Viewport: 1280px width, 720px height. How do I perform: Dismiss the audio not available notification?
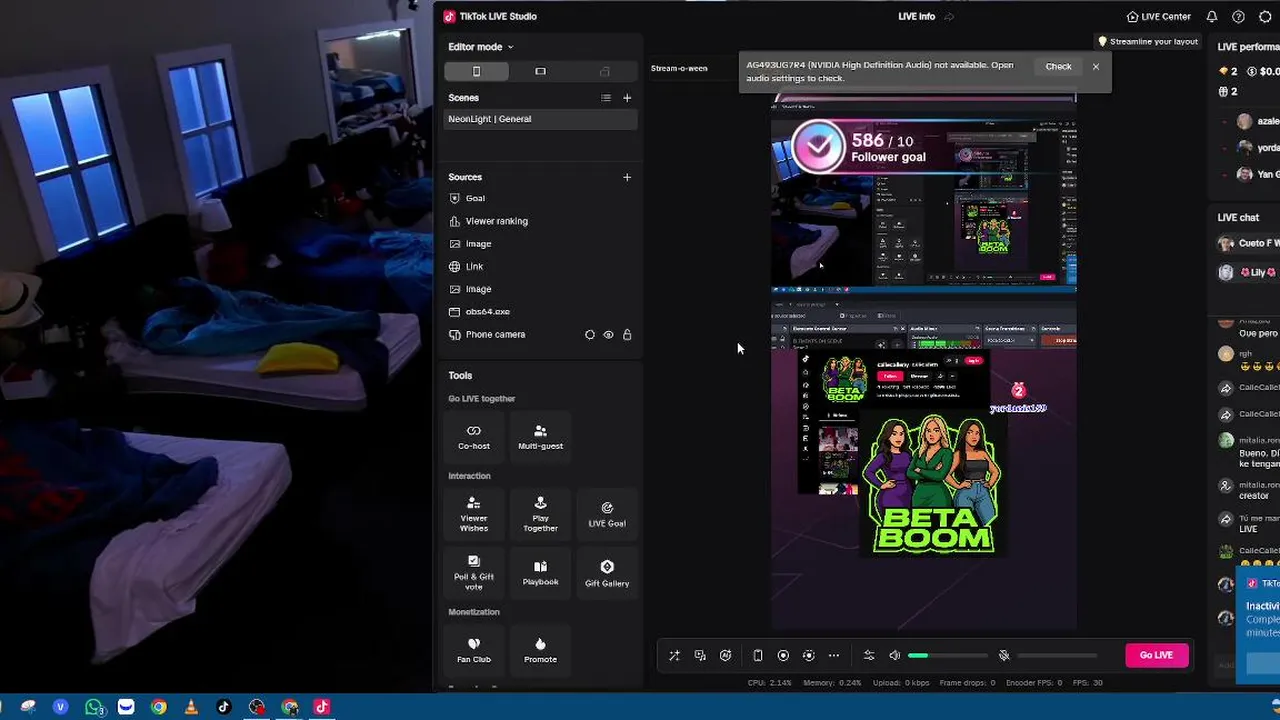click(x=1096, y=67)
